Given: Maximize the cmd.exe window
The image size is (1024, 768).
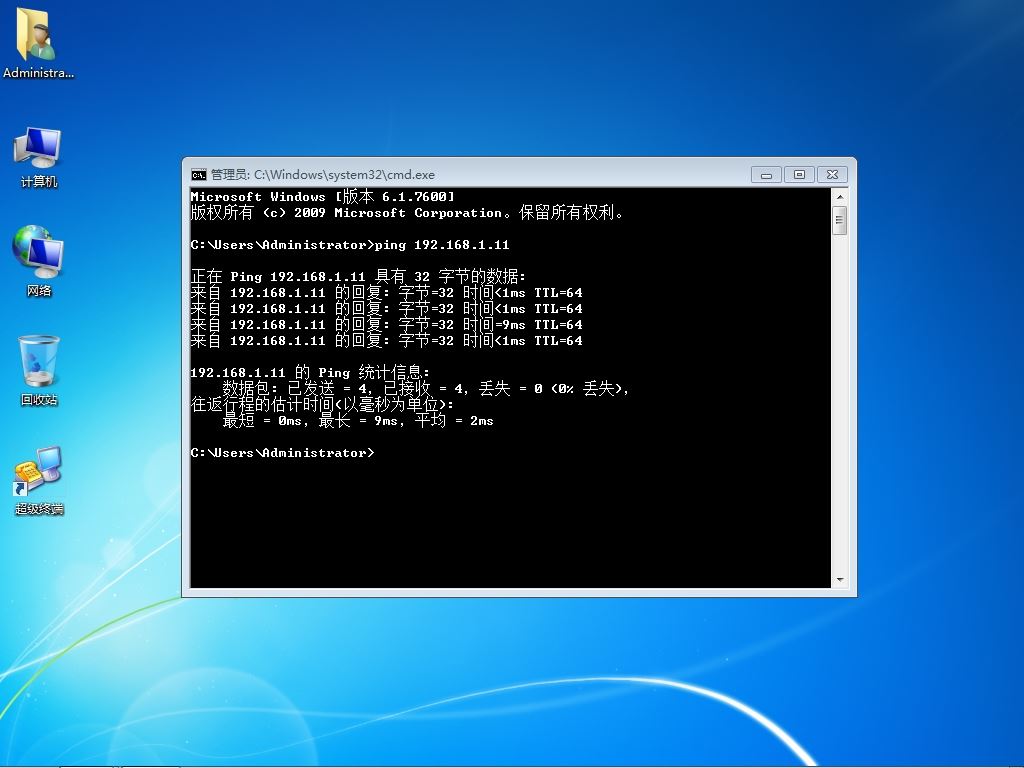Looking at the screenshot, I should [799, 174].
